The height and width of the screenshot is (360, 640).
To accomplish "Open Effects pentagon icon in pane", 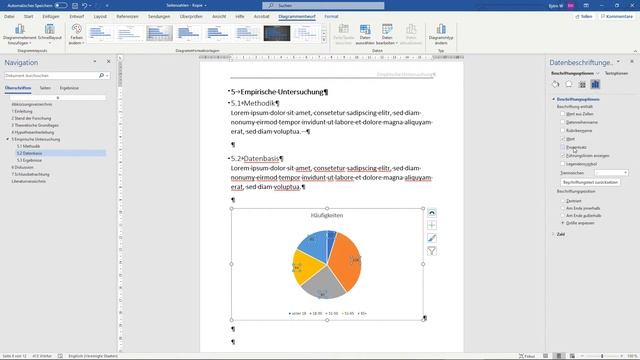I will (569, 84).
